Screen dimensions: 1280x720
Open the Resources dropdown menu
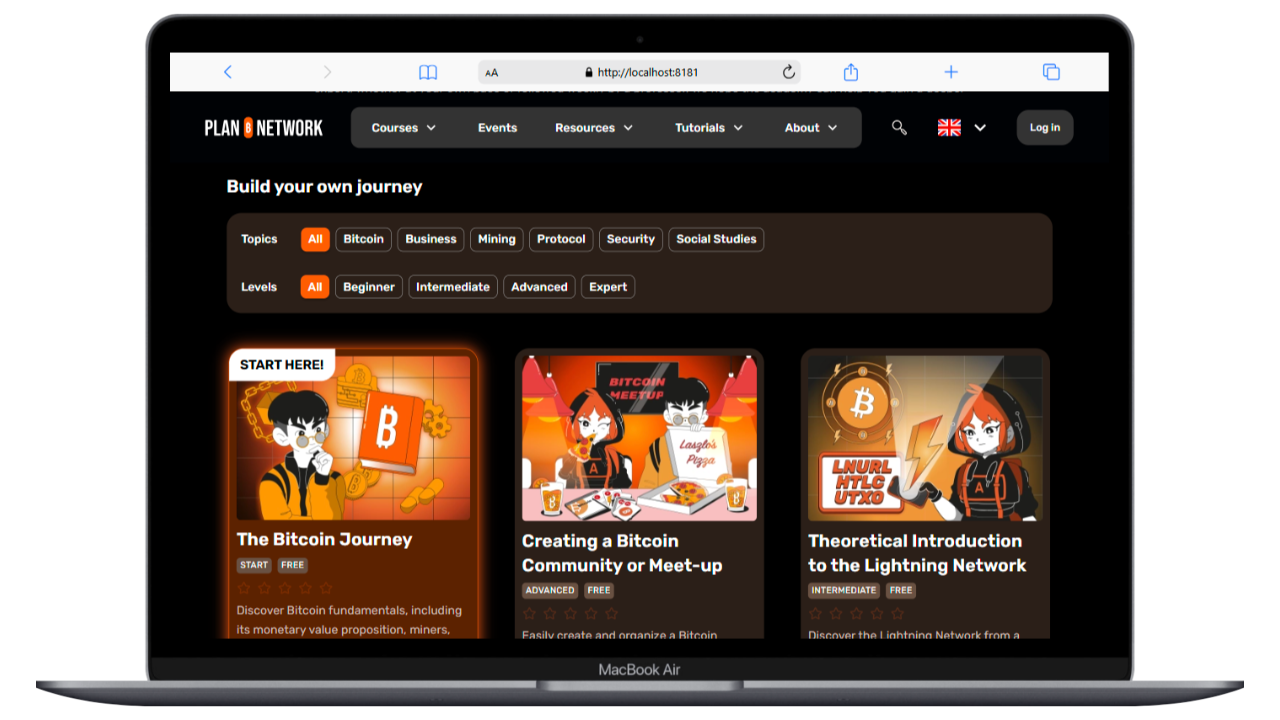594,128
